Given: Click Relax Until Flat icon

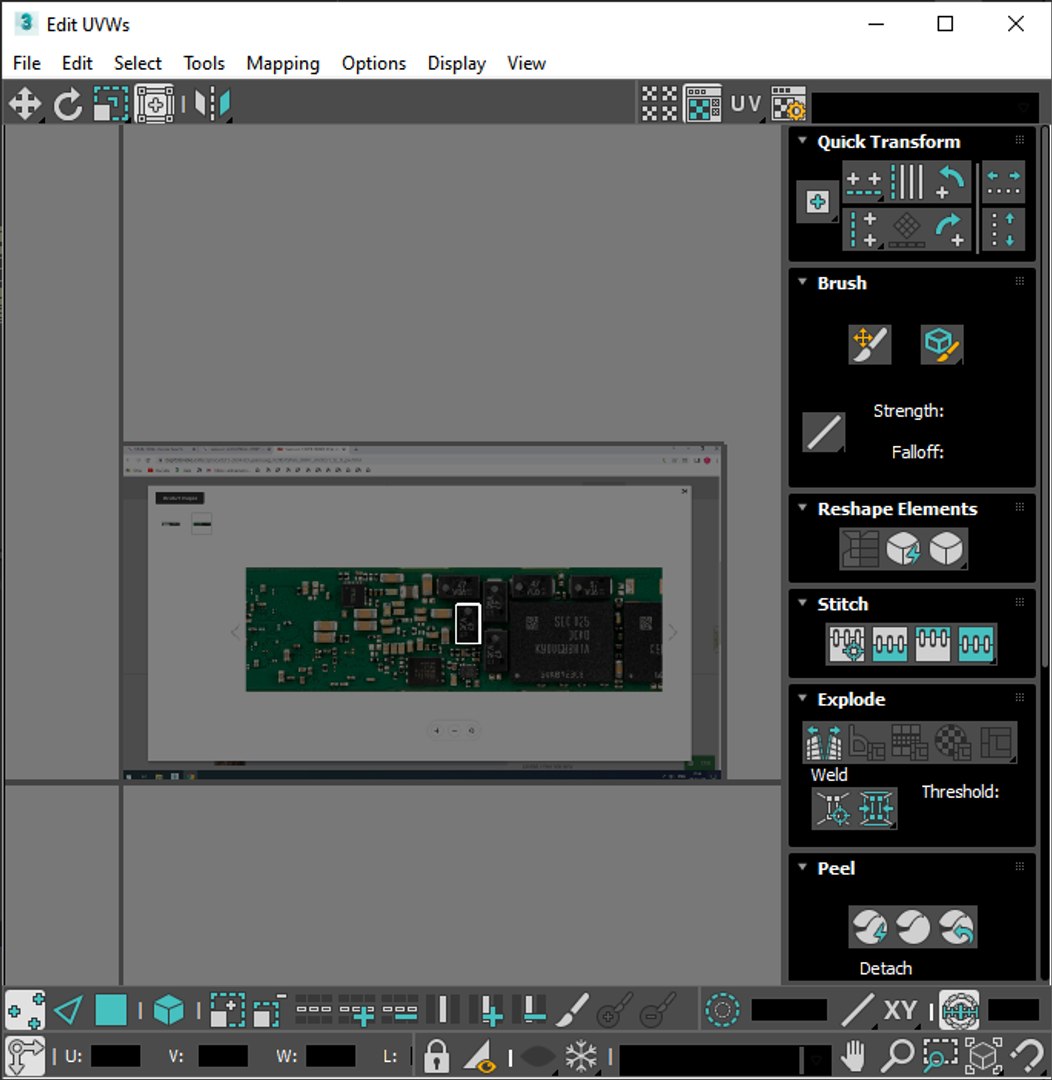Looking at the screenshot, I should pyautogui.click(x=903, y=549).
